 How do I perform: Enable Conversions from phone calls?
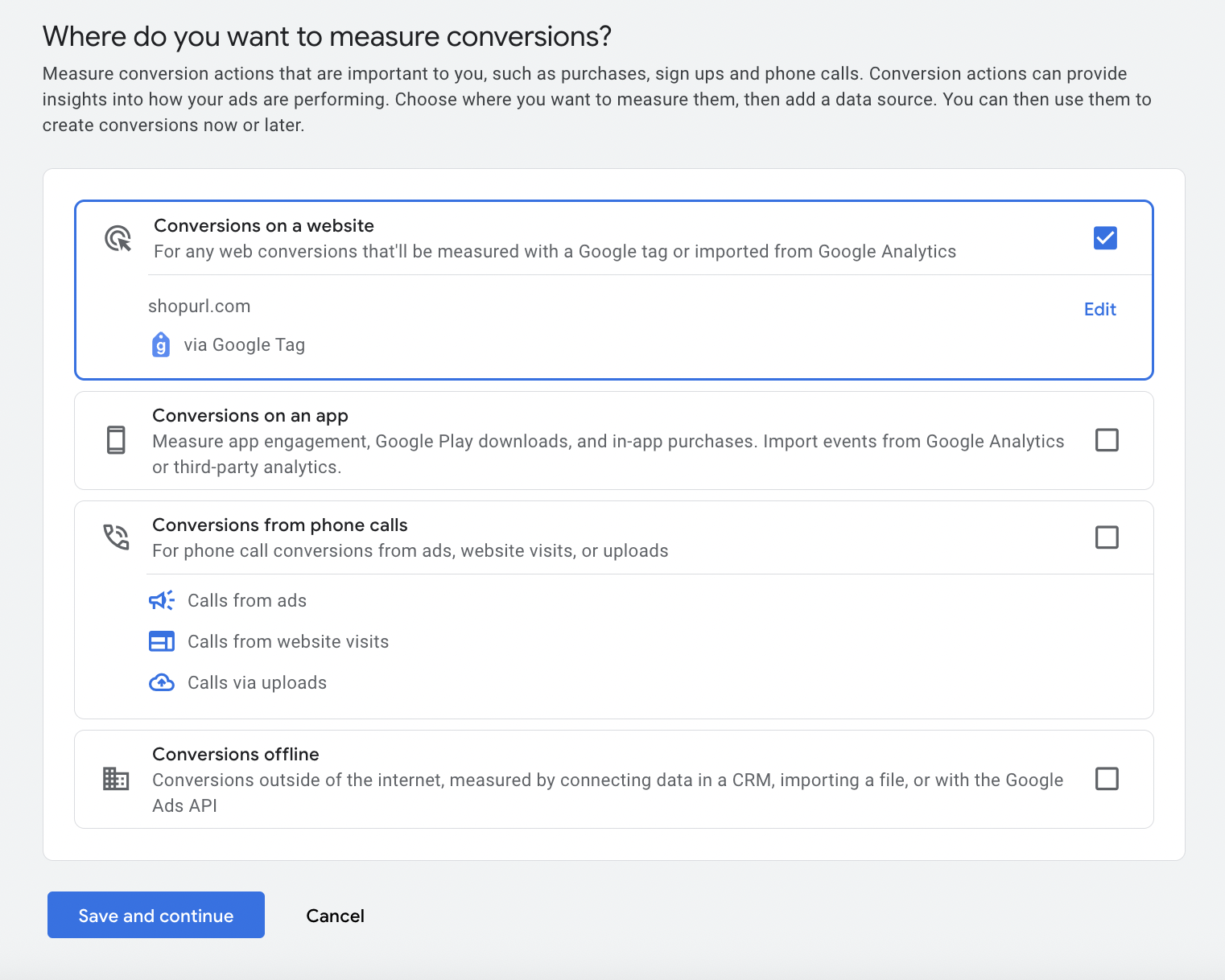[x=1107, y=537]
